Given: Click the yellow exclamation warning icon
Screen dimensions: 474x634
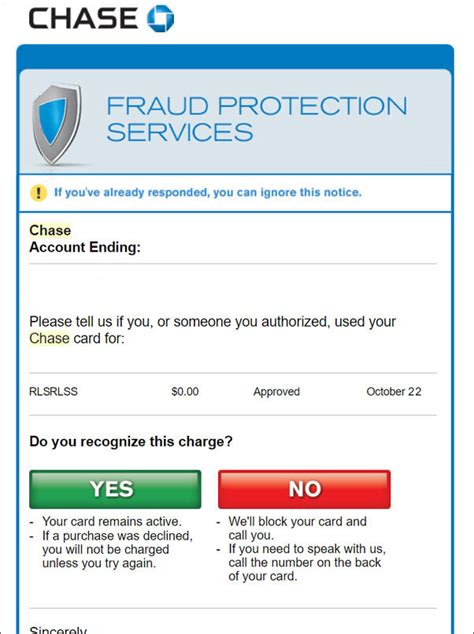Looking at the screenshot, I should [38, 192].
